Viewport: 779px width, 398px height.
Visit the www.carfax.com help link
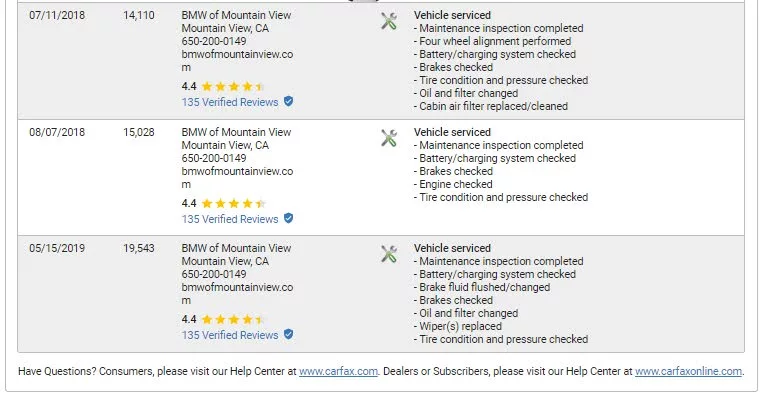[x=338, y=371]
